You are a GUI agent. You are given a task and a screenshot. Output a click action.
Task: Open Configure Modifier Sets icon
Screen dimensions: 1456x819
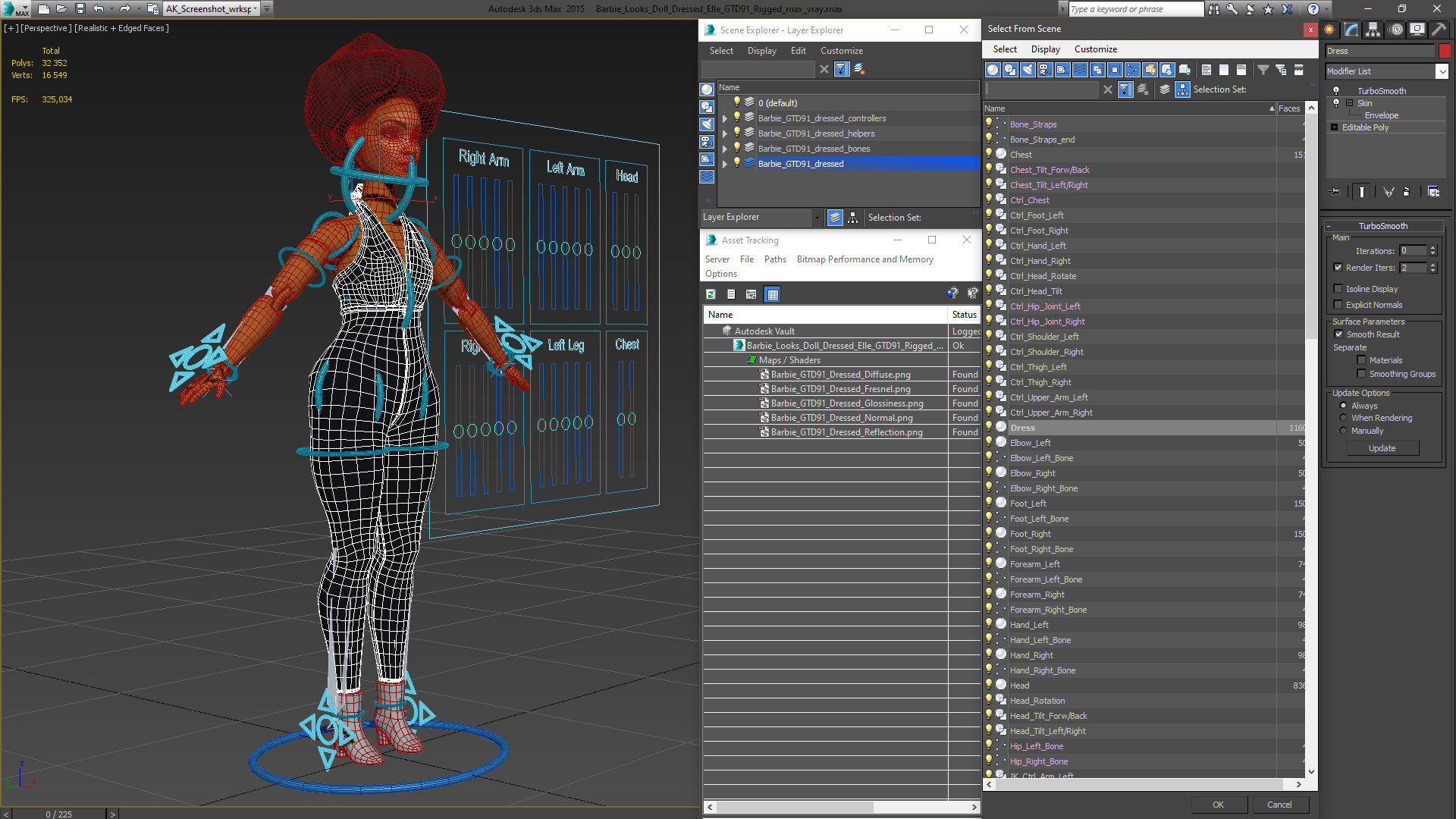[x=1433, y=192]
